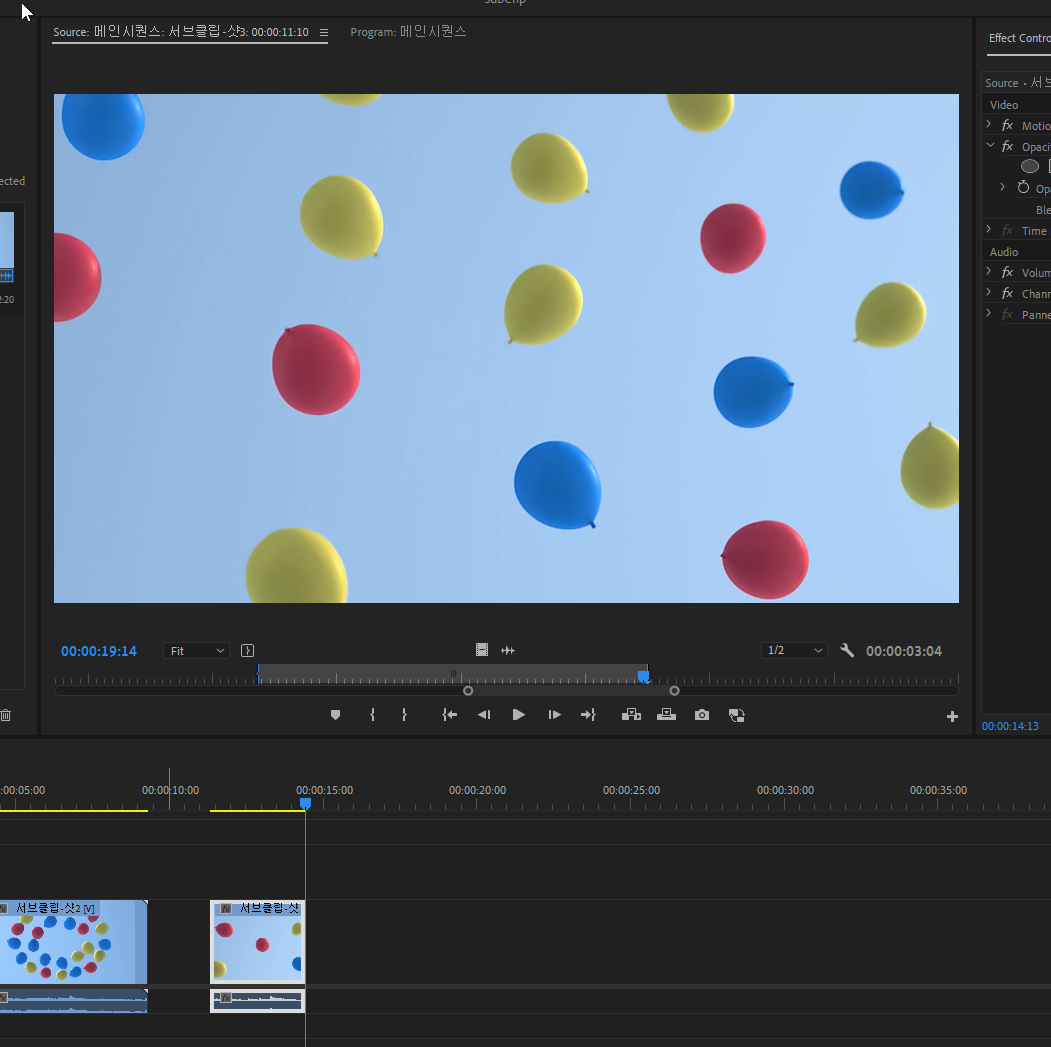Screen dimensions: 1051x1047
Task: Click the Go to In point icon
Action: tap(450, 715)
